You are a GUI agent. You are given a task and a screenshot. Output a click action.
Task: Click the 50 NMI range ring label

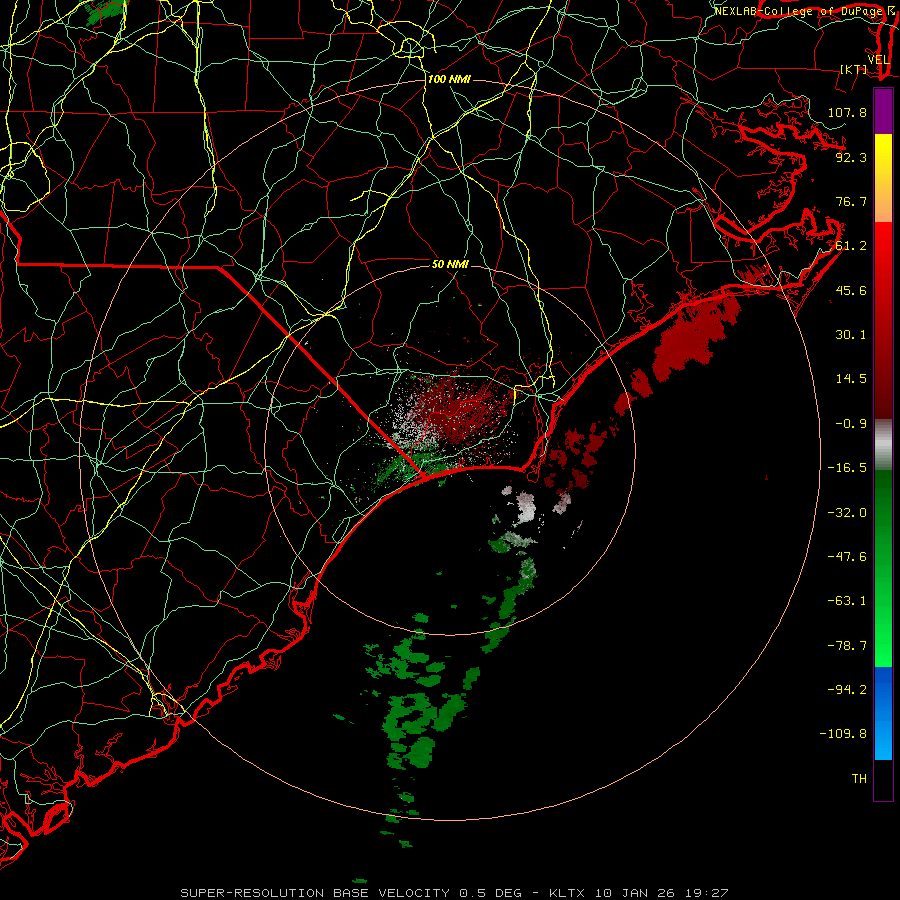click(450, 264)
